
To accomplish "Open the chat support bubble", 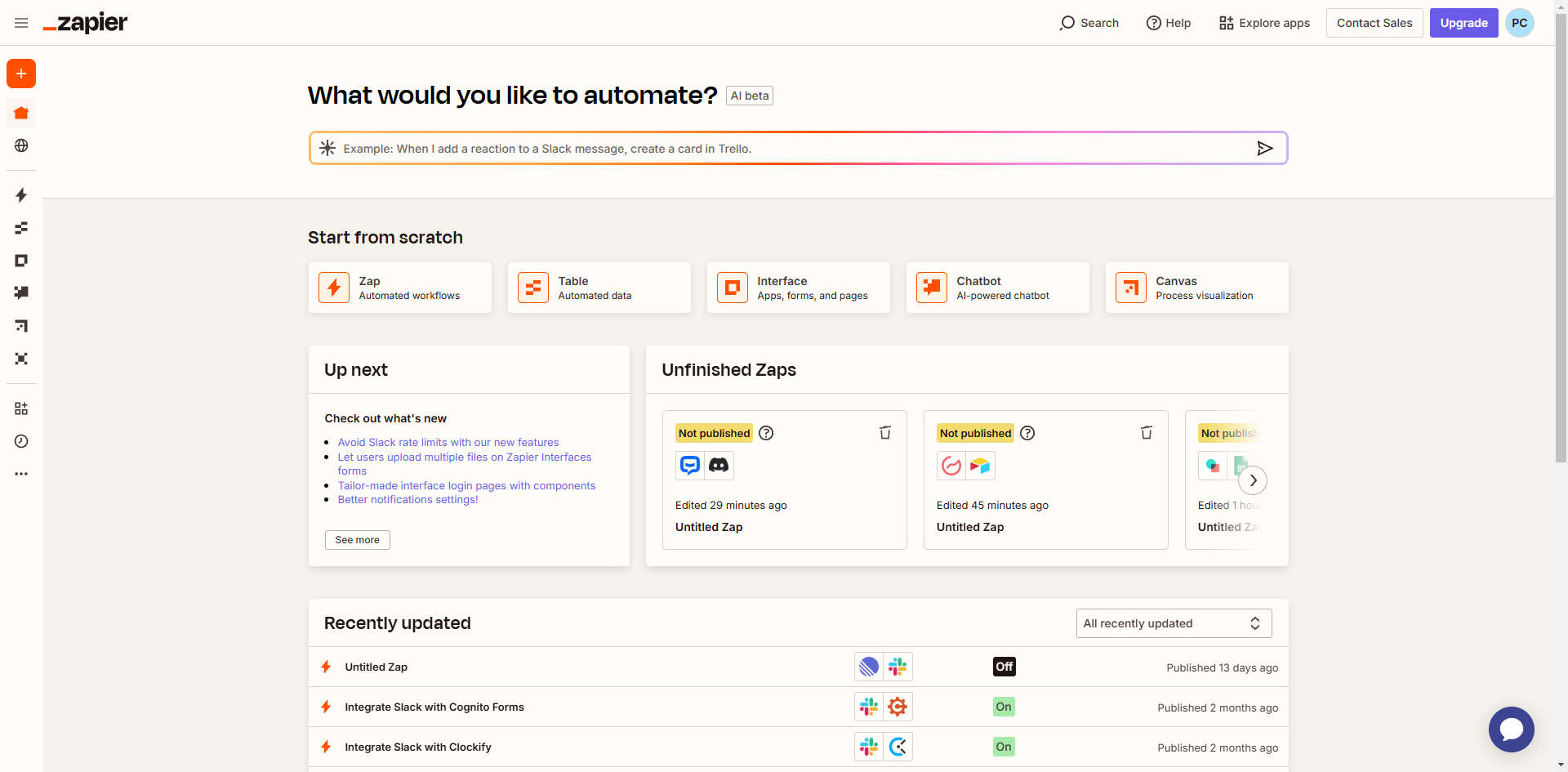I will 1511,729.
